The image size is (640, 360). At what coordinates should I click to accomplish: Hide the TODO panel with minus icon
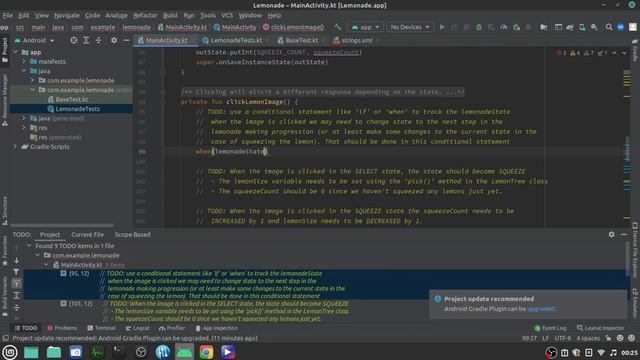point(624,234)
